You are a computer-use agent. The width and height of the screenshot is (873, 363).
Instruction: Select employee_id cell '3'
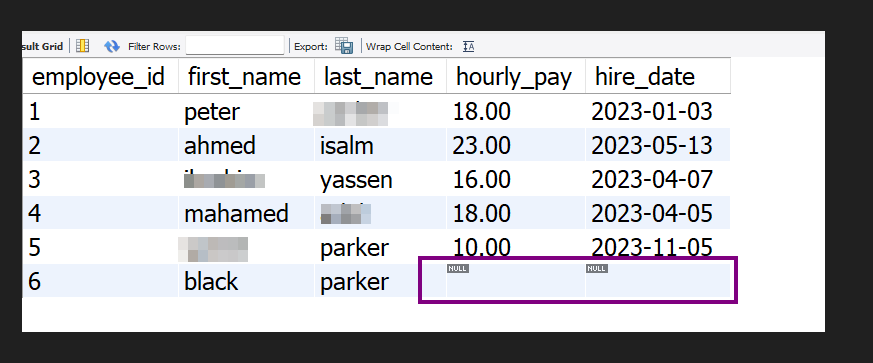(100, 179)
